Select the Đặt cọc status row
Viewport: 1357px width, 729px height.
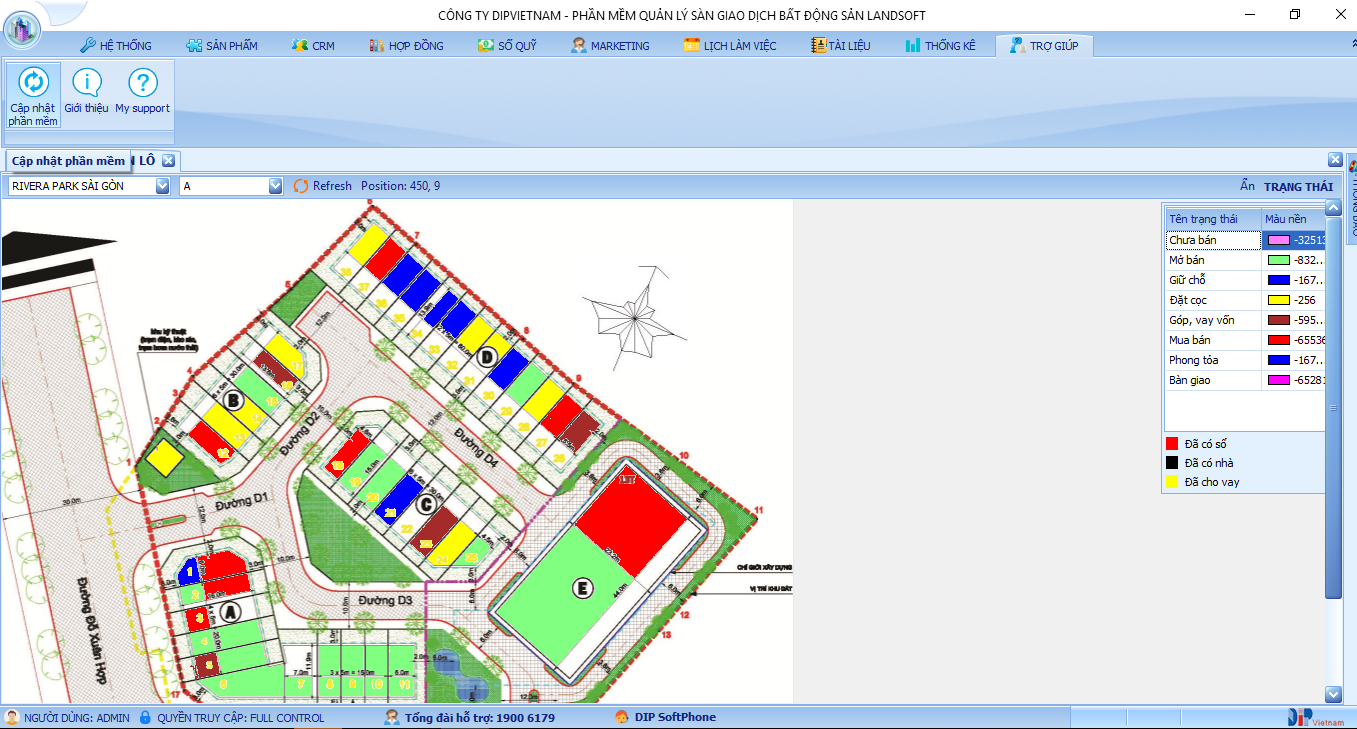[1245, 300]
